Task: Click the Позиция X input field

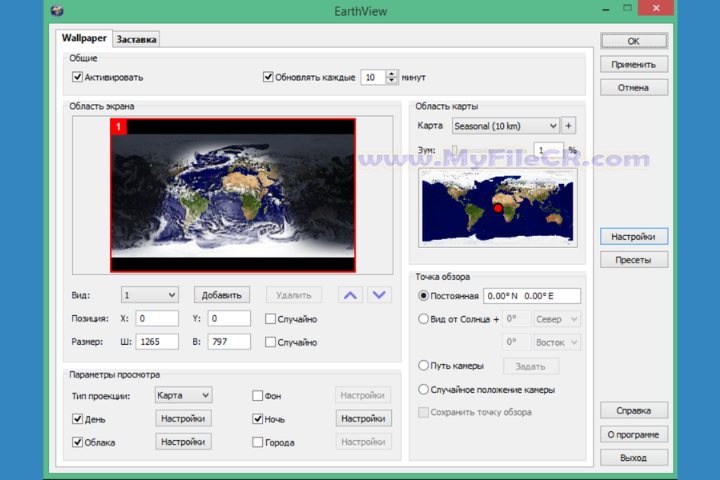Action: click(x=157, y=318)
